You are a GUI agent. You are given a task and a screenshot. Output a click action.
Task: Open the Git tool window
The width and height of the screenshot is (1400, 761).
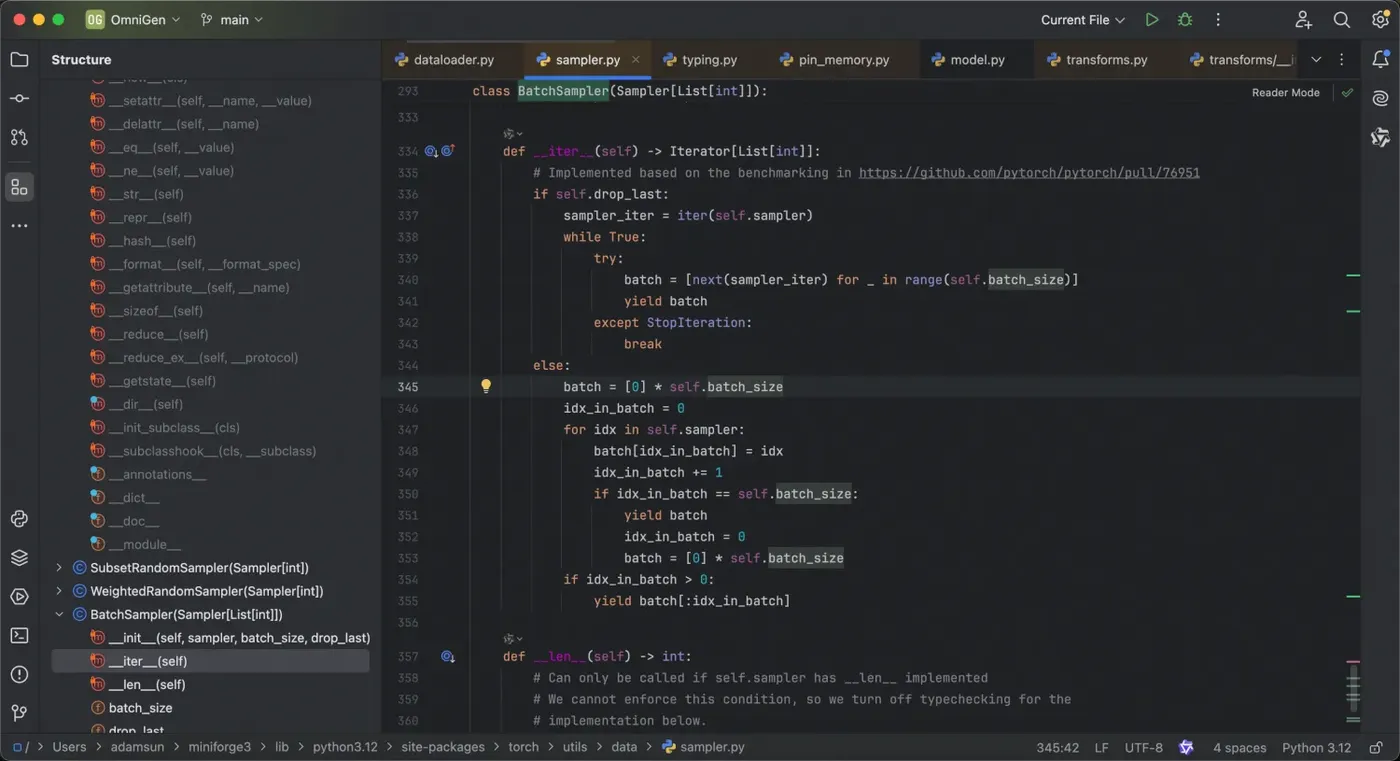(19, 713)
